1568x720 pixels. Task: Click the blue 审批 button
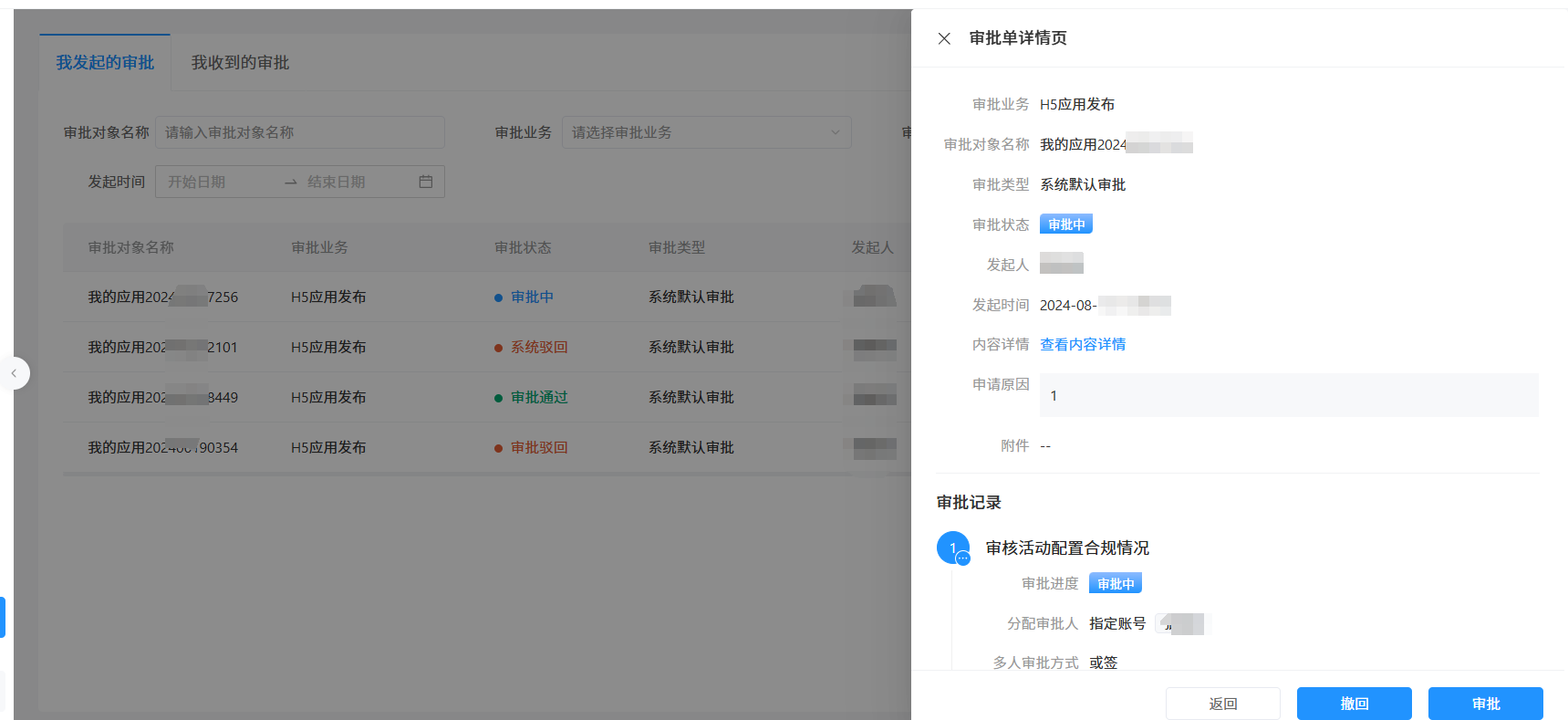[1486, 704]
